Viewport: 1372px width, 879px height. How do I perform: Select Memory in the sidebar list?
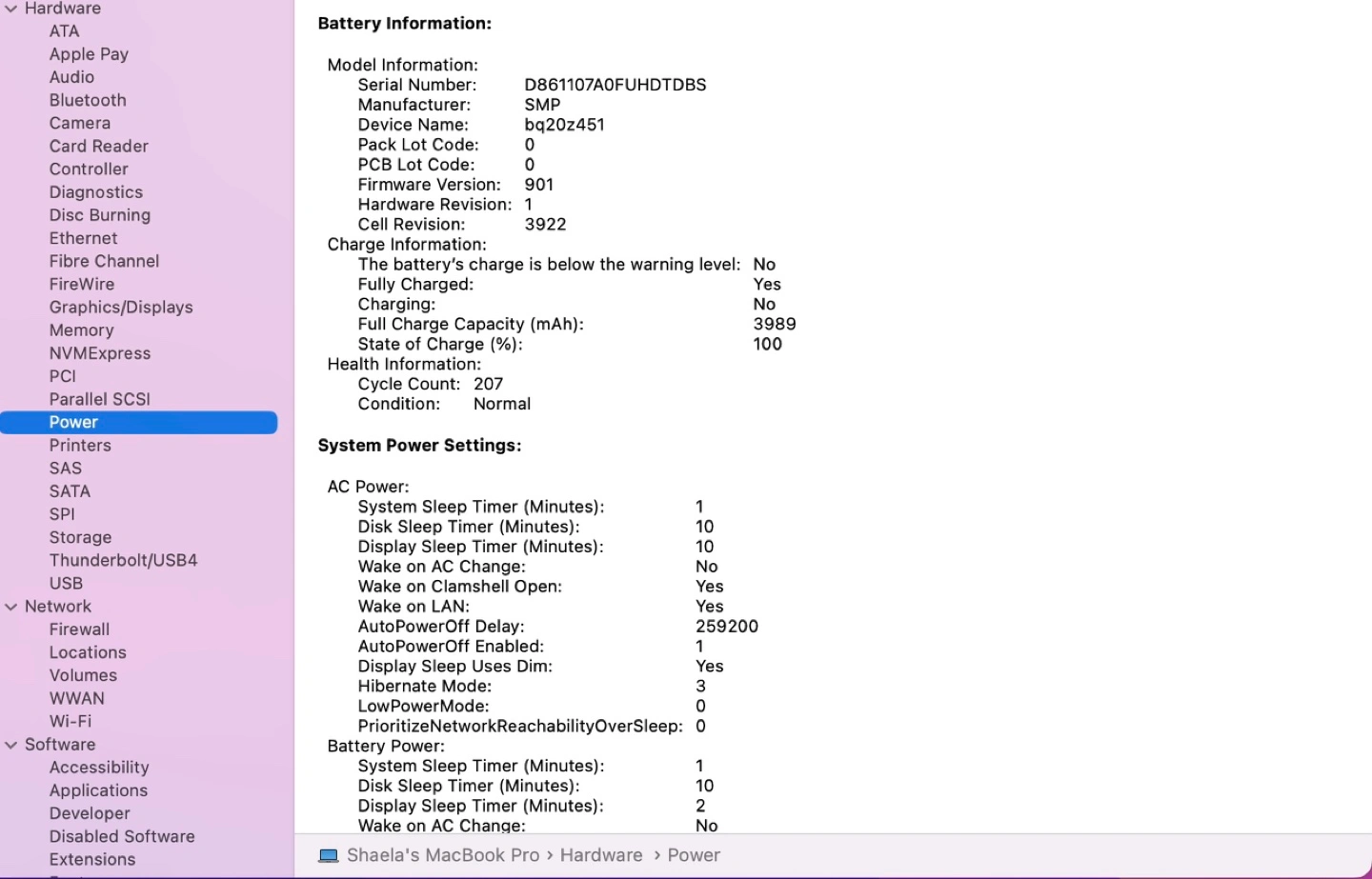[x=81, y=330]
